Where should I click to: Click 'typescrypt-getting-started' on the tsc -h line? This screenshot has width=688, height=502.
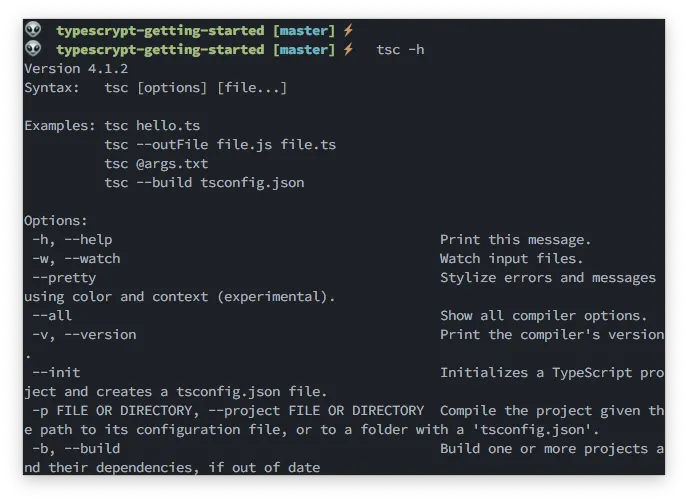(x=160, y=50)
